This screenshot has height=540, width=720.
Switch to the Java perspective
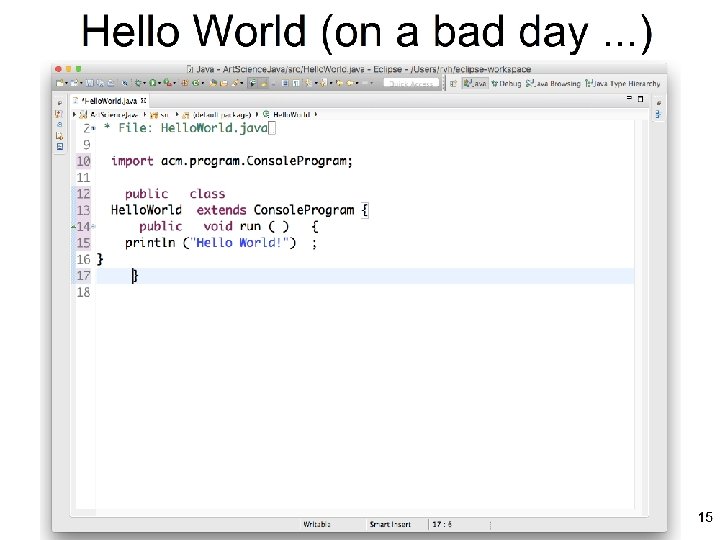[x=475, y=84]
